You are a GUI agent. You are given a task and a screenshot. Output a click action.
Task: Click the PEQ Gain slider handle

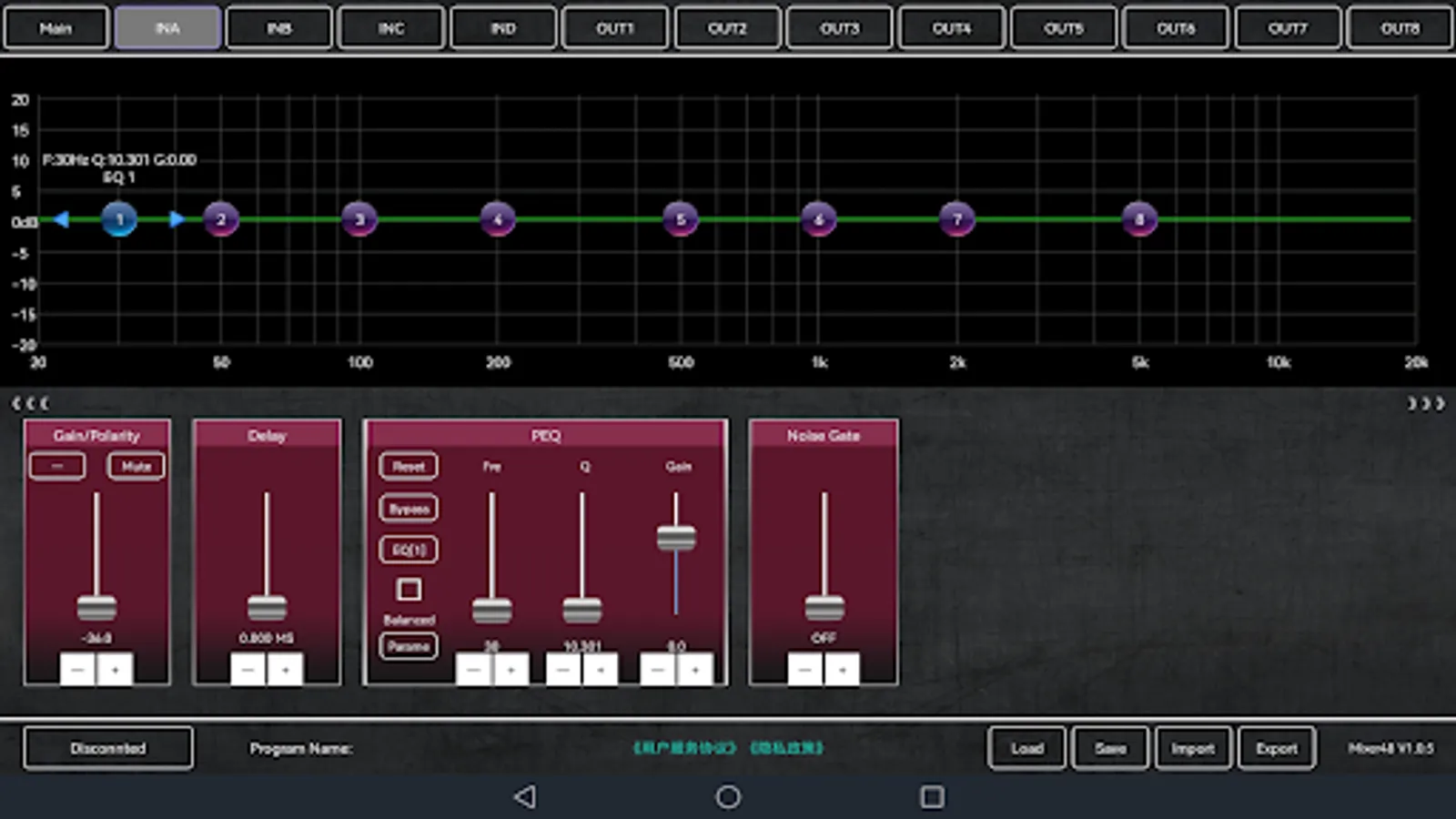676,538
